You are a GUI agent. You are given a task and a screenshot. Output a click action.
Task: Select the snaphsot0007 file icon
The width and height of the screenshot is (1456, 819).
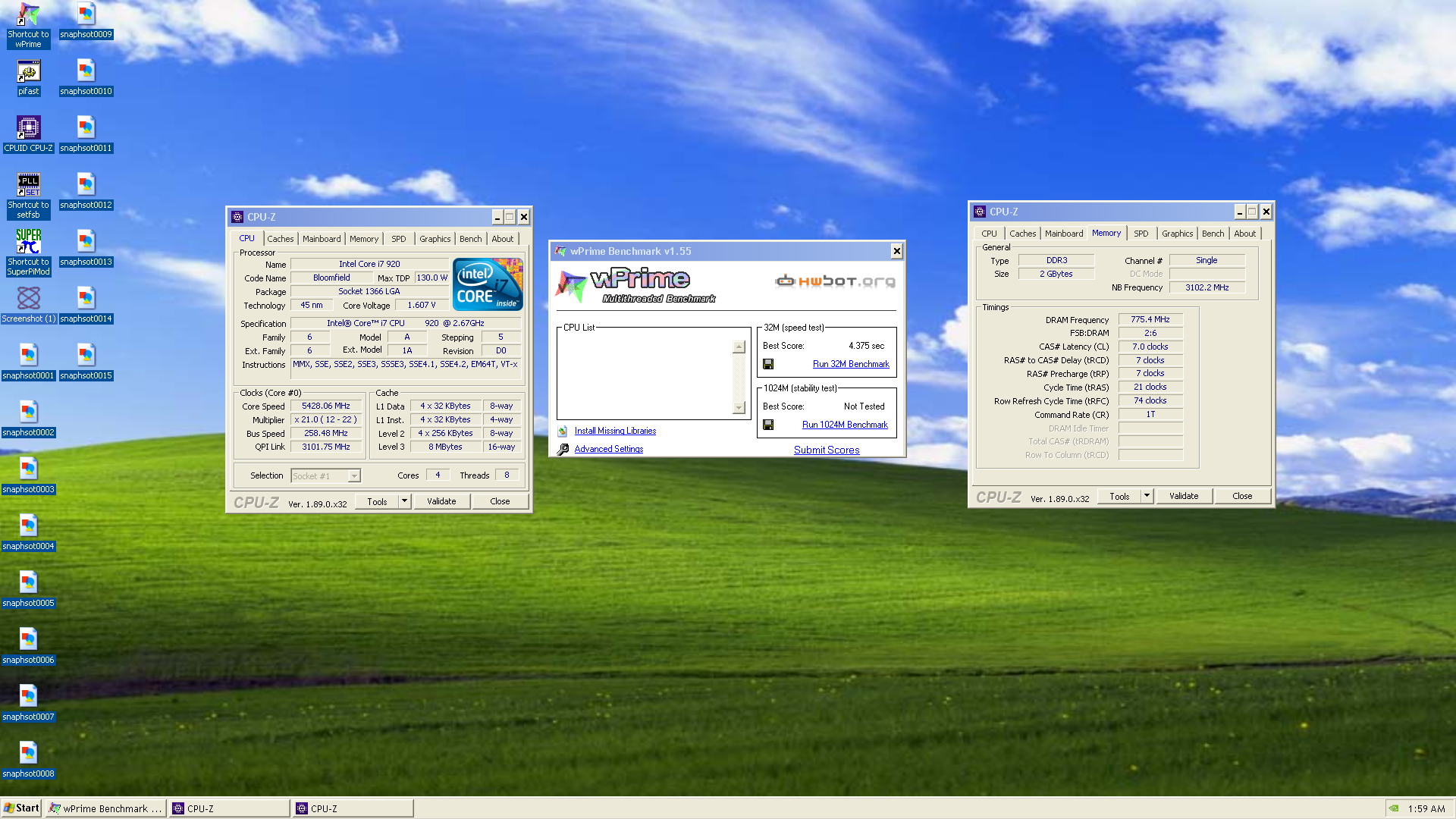coord(28,703)
